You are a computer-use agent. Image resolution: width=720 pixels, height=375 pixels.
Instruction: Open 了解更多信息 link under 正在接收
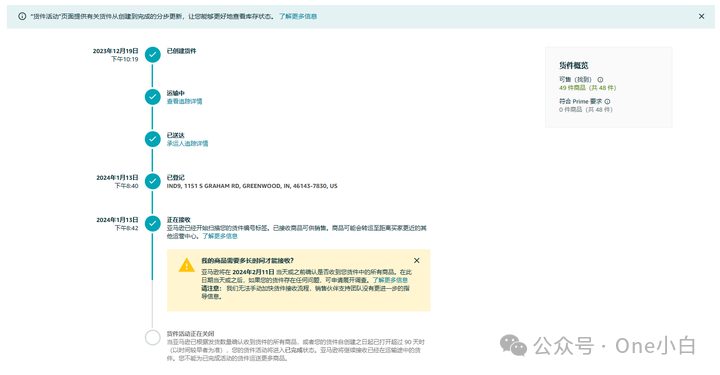tap(220, 236)
